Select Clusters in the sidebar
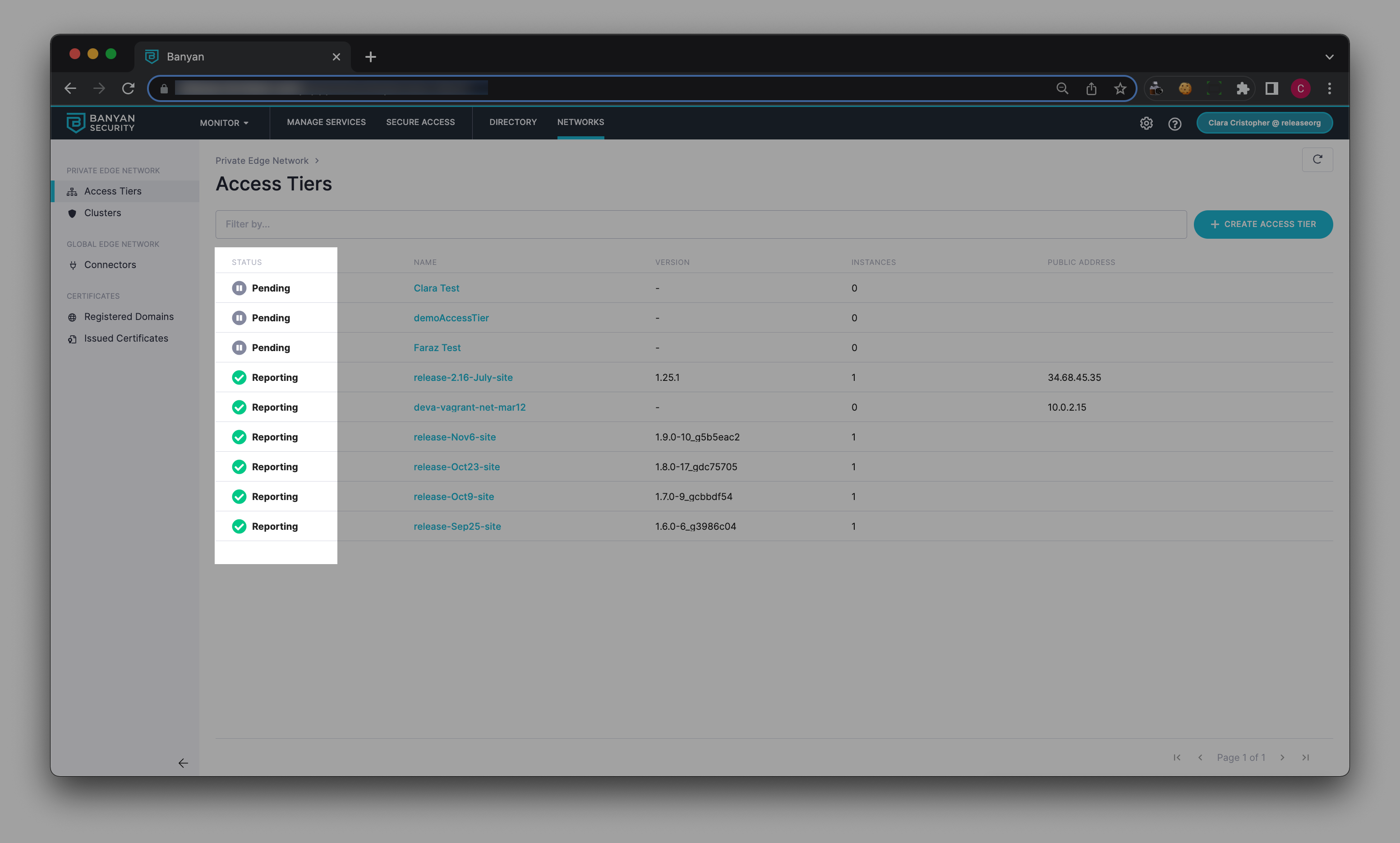Image resolution: width=1400 pixels, height=843 pixels. (102, 213)
